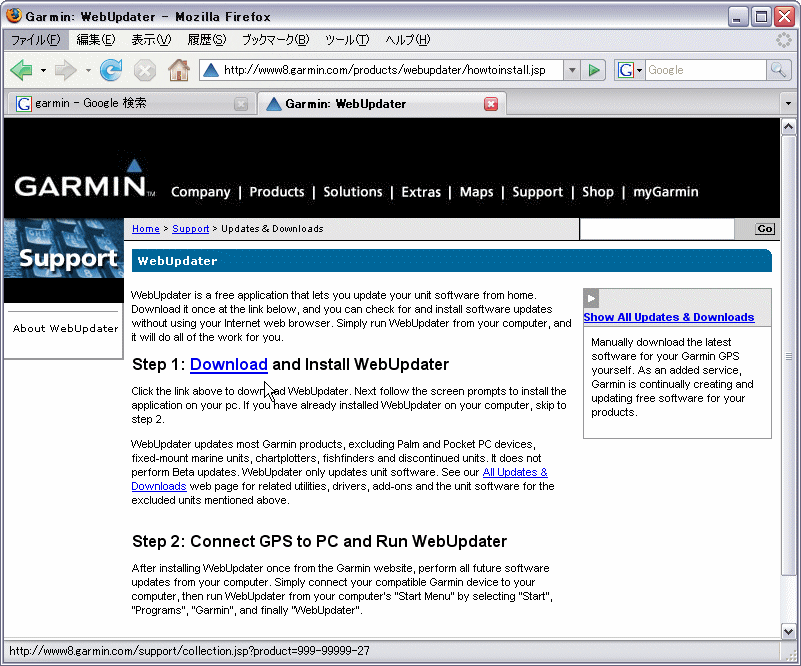Open Show All Updates & Downloads link

pyautogui.click(x=669, y=317)
